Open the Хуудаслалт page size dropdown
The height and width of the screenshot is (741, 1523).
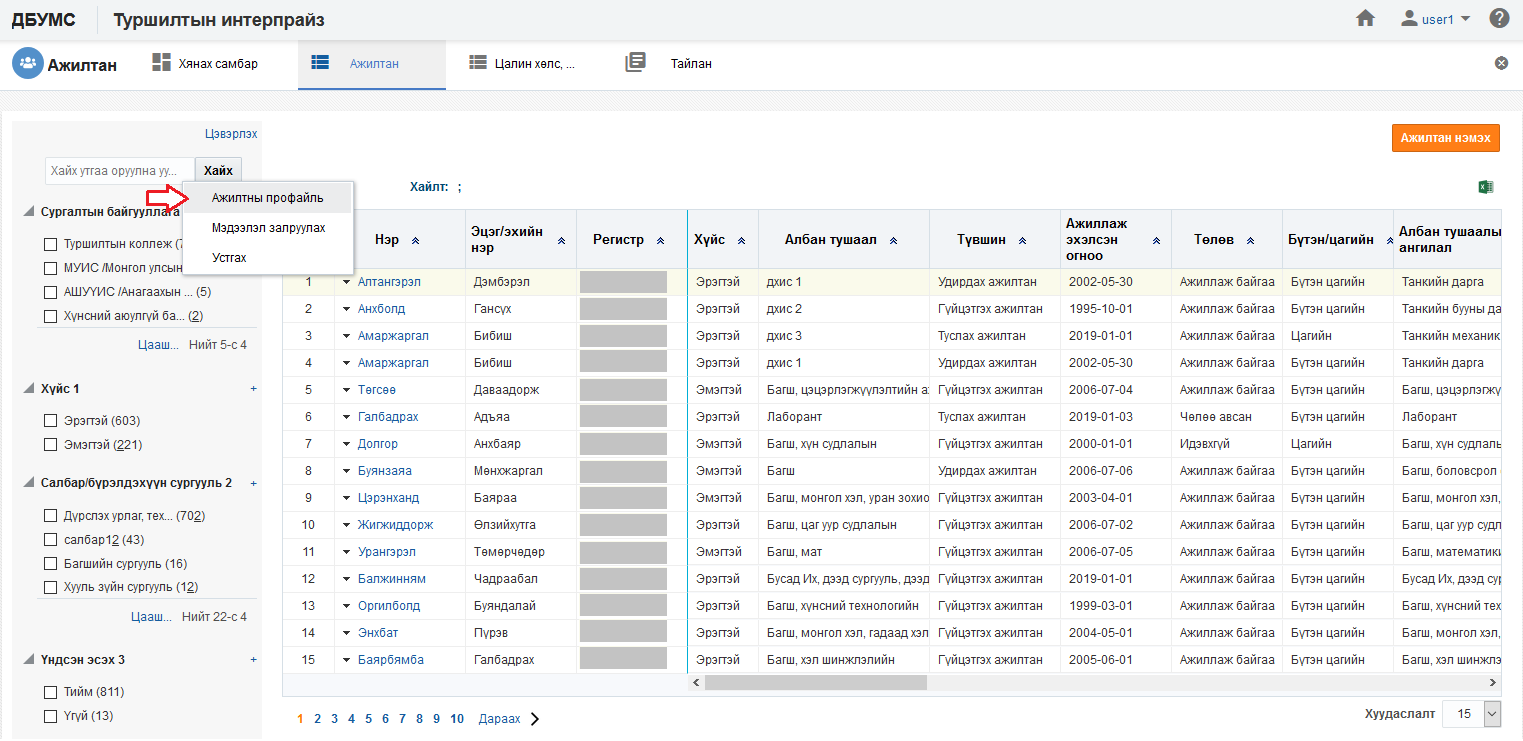1493,714
